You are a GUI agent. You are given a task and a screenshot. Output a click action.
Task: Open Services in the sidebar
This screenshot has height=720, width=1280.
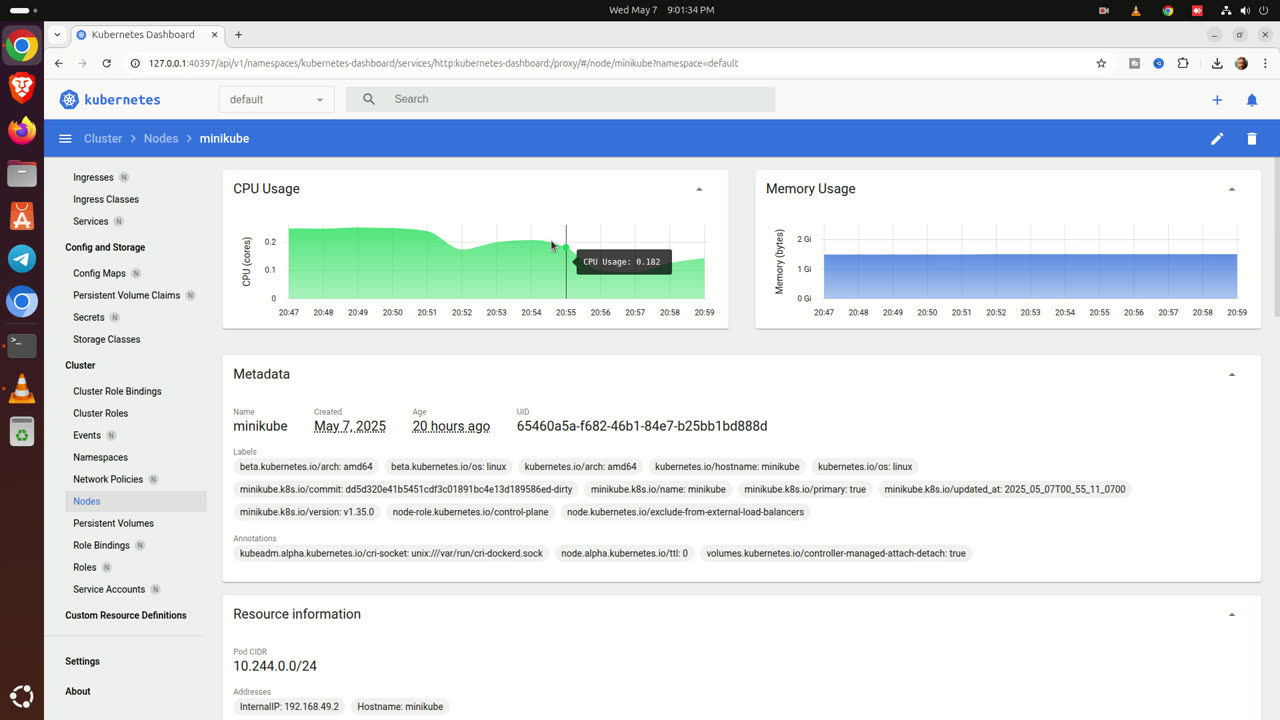coord(90,221)
